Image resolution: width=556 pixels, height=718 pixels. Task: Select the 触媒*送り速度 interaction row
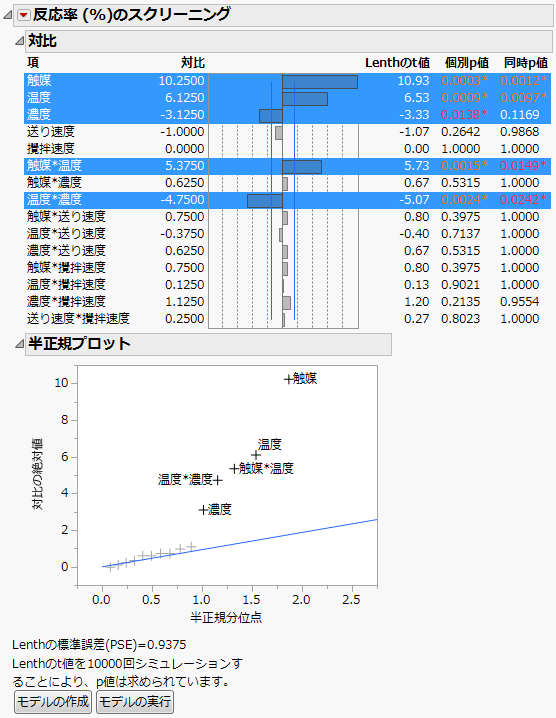(287, 217)
